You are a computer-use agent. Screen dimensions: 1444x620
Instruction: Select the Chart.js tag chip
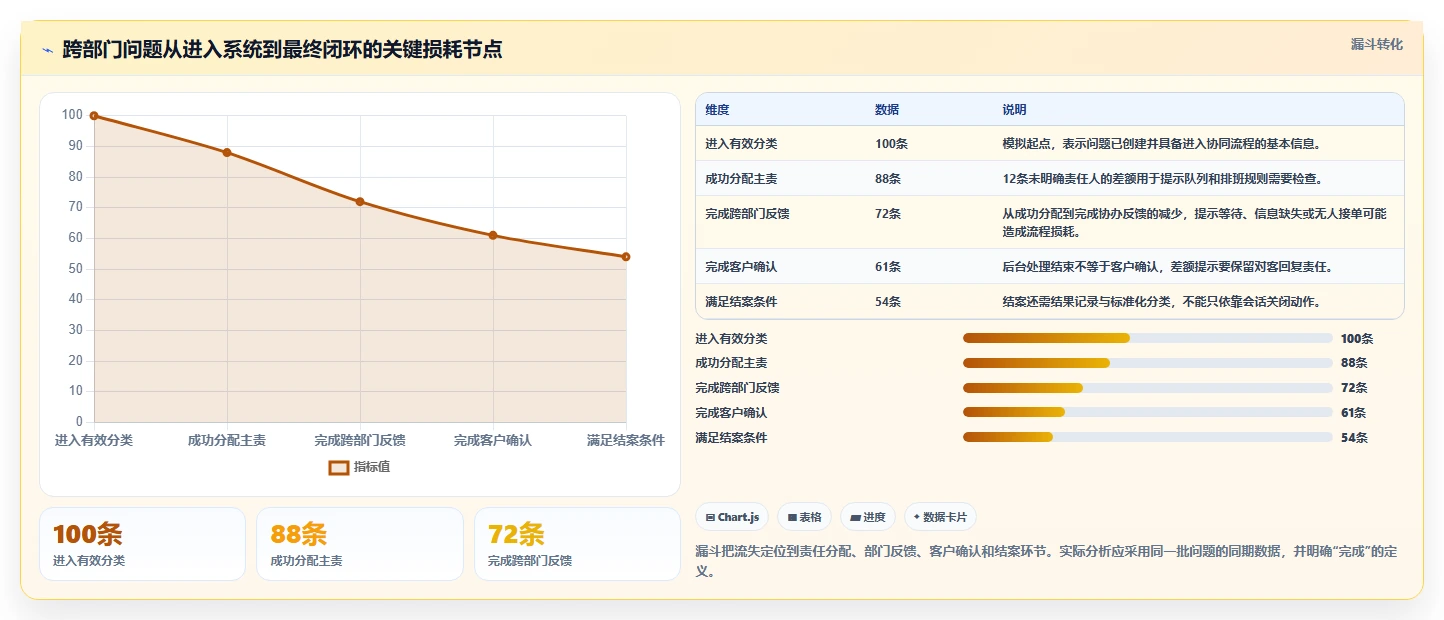pyautogui.click(x=732, y=517)
